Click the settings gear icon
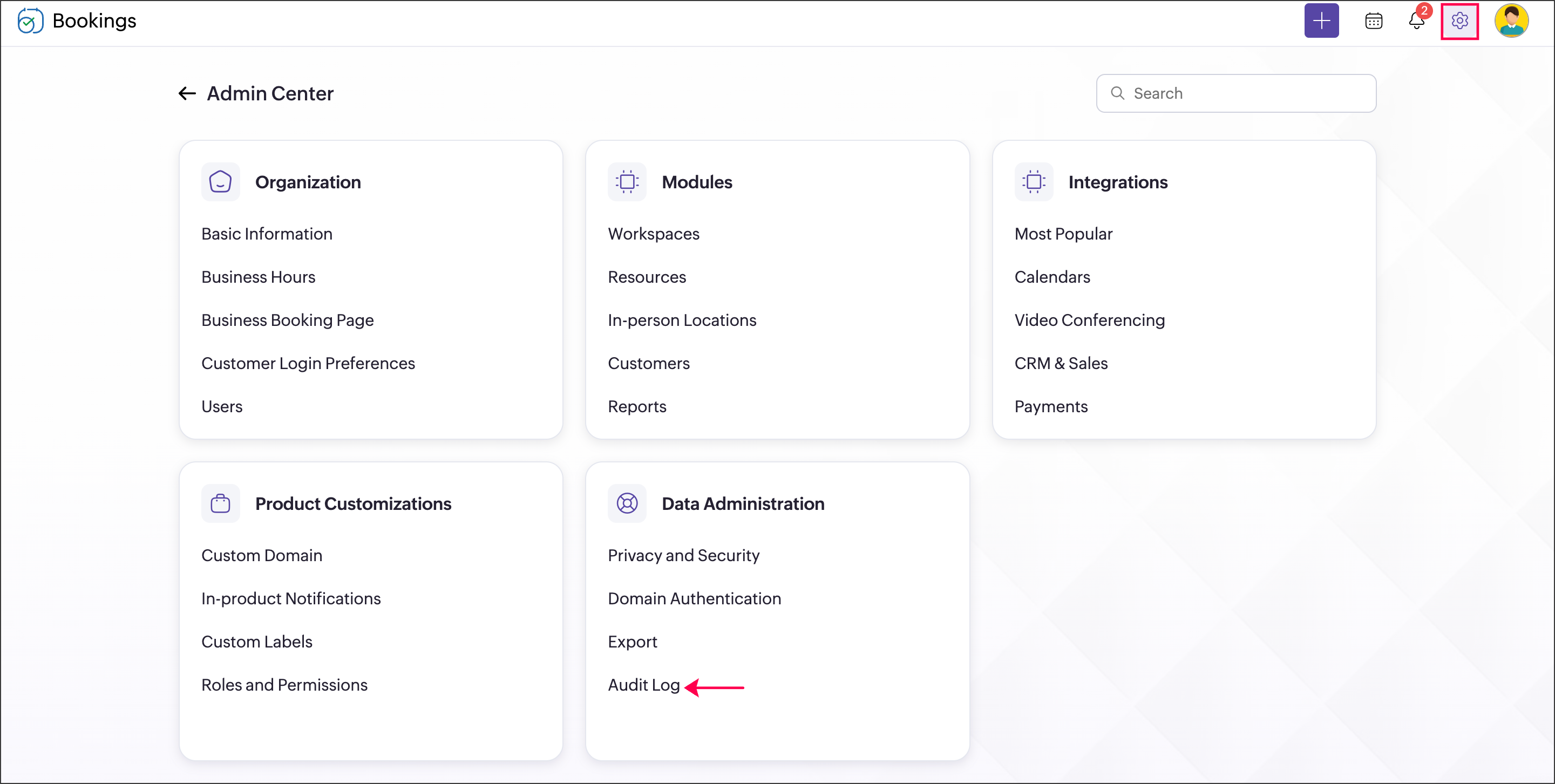Image resolution: width=1555 pixels, height=784 pixels. (x=1459, y=21)
